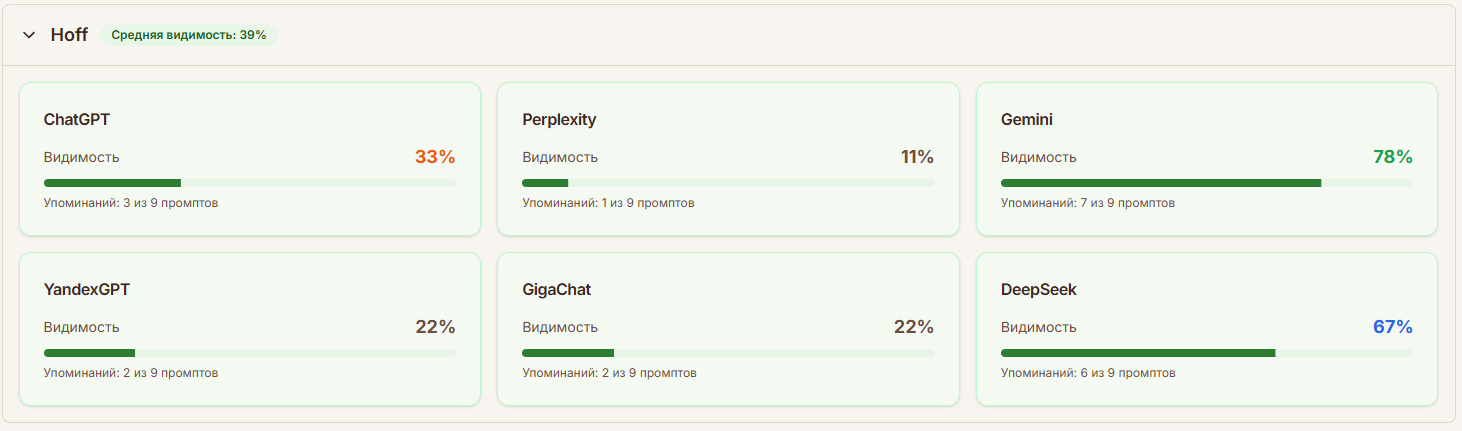This screenshot has width=1462, height=431.
Task: Click GigaChat's mentions 2 of 9 text
Action: click(609, 373)
